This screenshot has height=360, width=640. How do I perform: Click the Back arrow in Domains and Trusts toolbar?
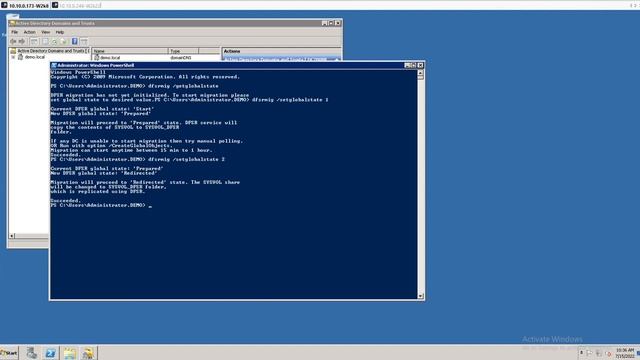pyautogui.click(x=13, y=41)
